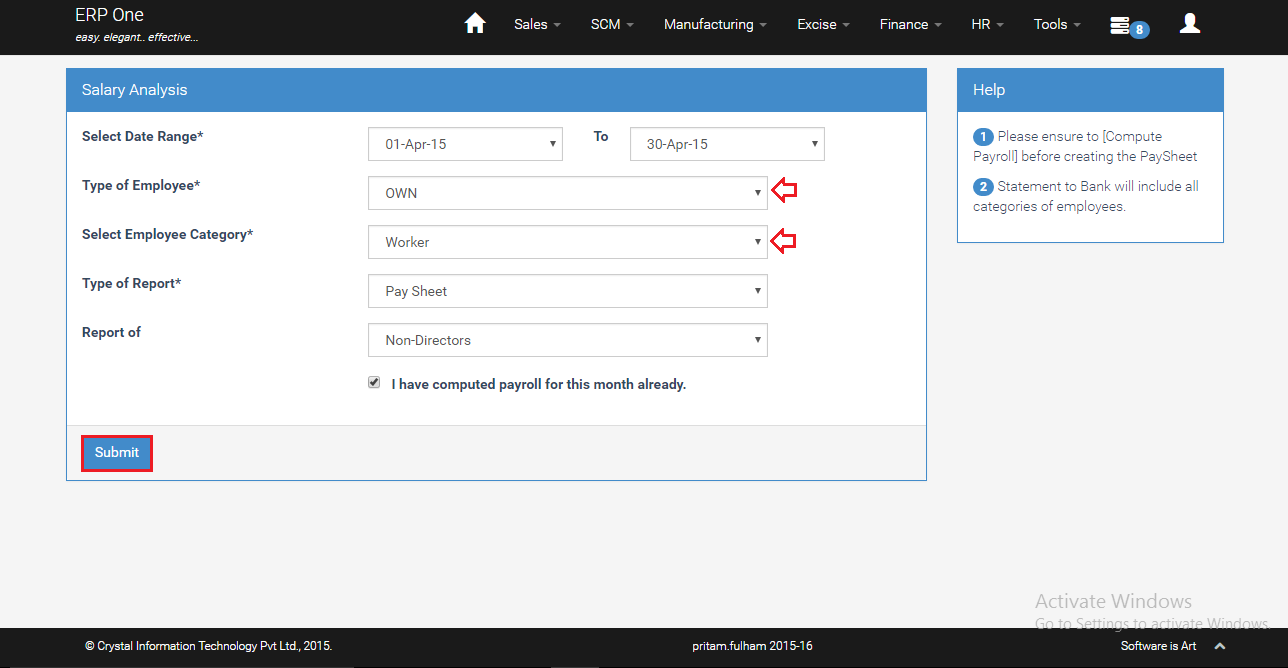The image size is (1288, 668).
Task: Click red arrow beside Type of Employee
Action: 785,191
